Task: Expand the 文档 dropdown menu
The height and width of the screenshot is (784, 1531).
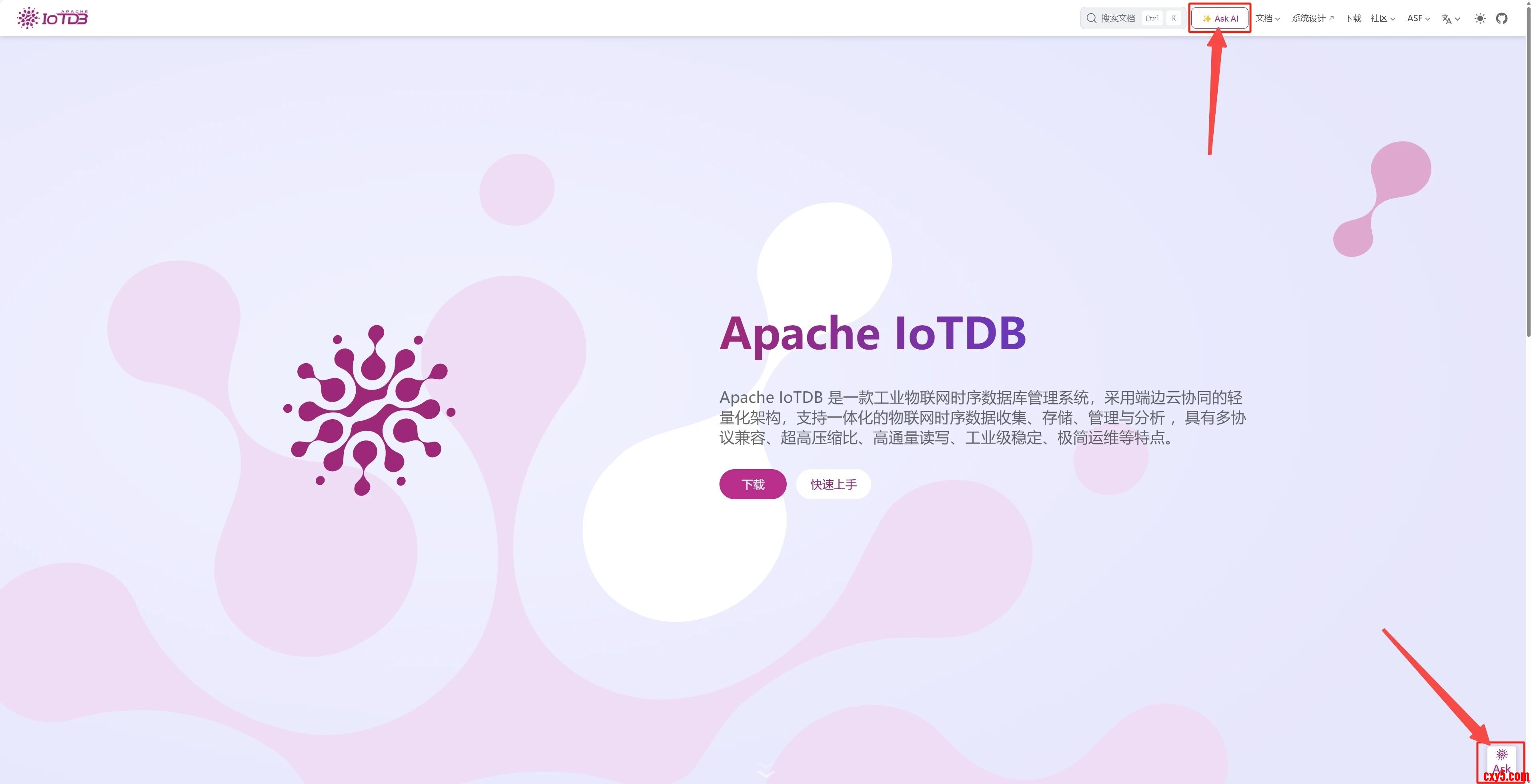Action: (1267, 18)
